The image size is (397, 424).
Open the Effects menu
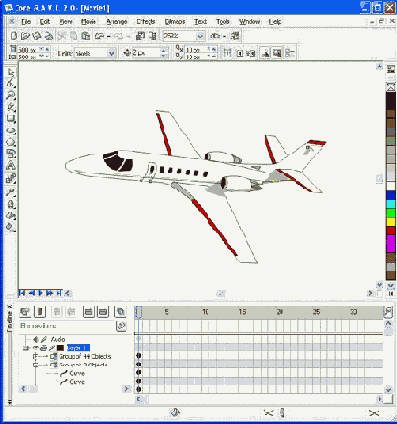point(146,22)
